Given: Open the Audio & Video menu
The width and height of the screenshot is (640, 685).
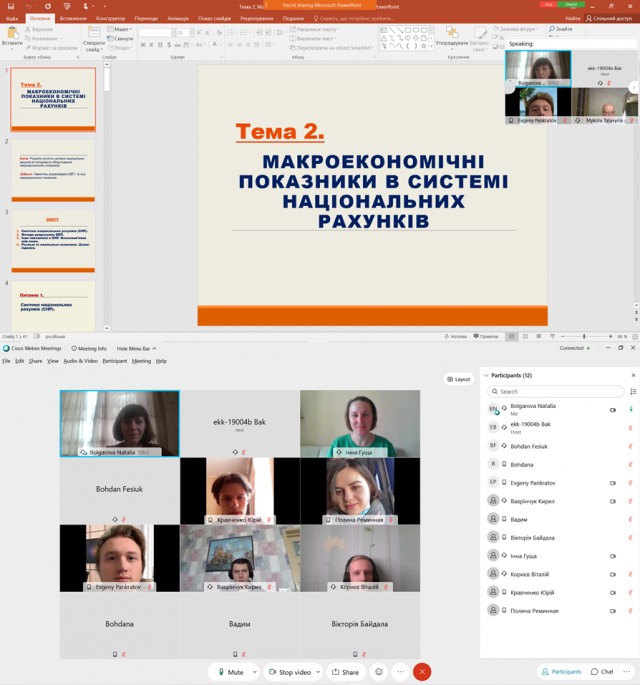Looking at the screenshot, I should [80, 361].
